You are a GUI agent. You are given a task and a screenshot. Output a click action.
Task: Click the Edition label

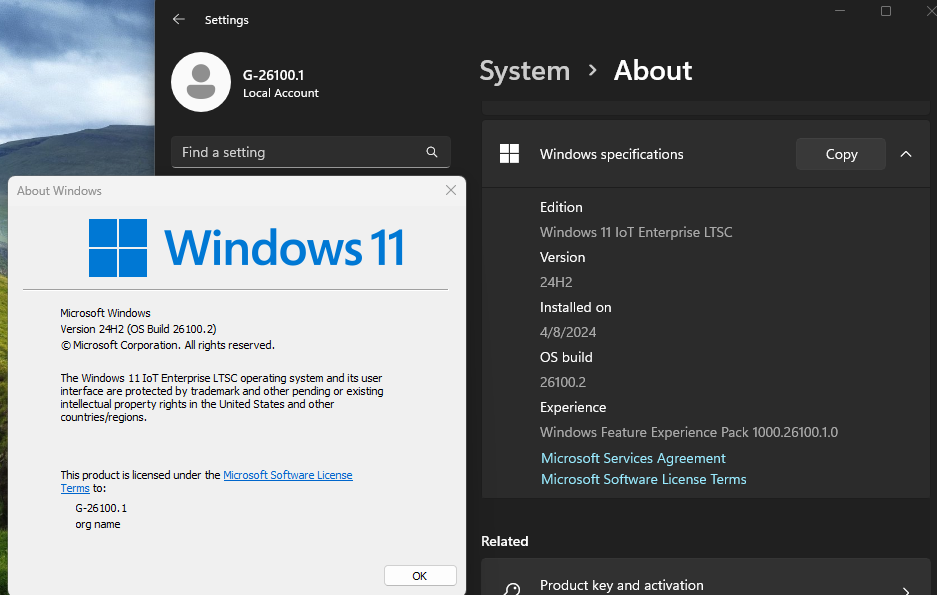point(561,207)
